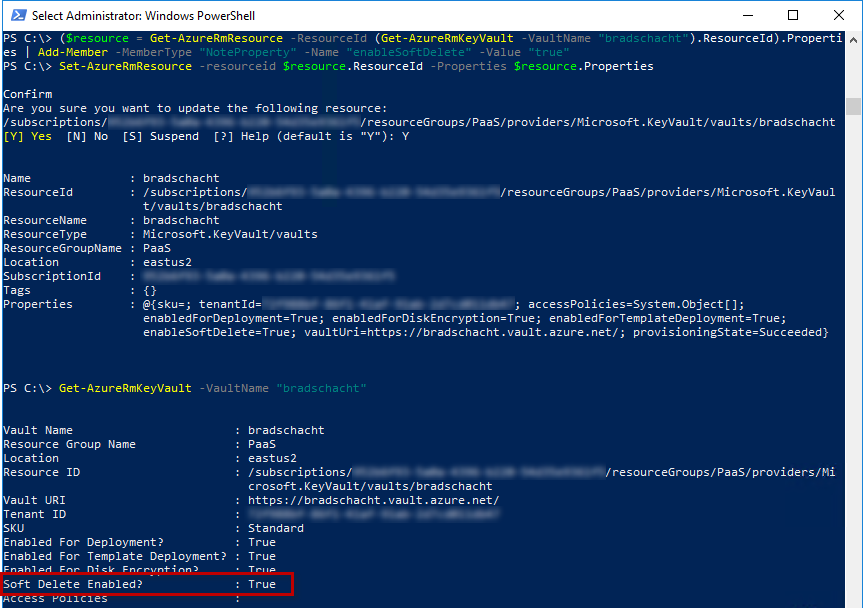Click the scrollbar up arrow
863x608 pixels.
pyautogui.click(x=853, y=40)
